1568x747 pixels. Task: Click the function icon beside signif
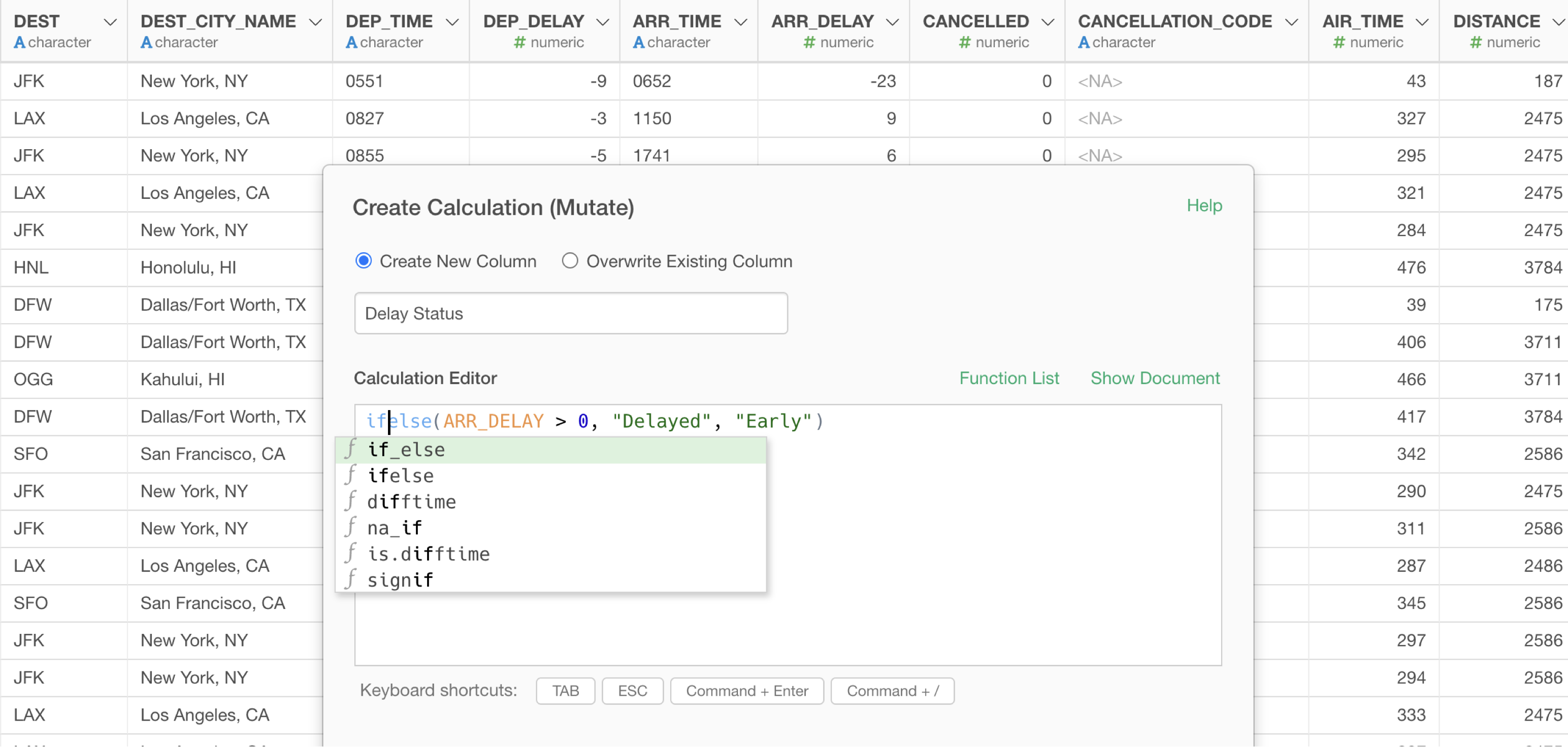coord(350,579)
